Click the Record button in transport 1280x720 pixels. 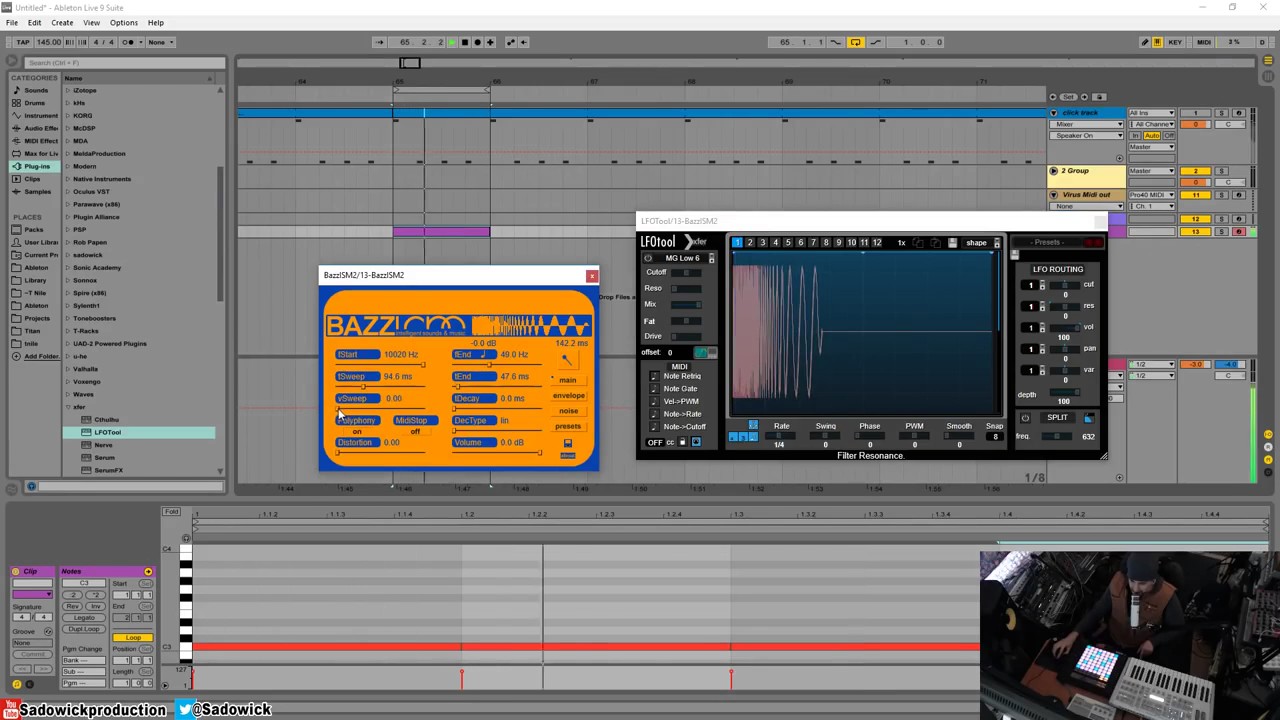coord(477,42)
